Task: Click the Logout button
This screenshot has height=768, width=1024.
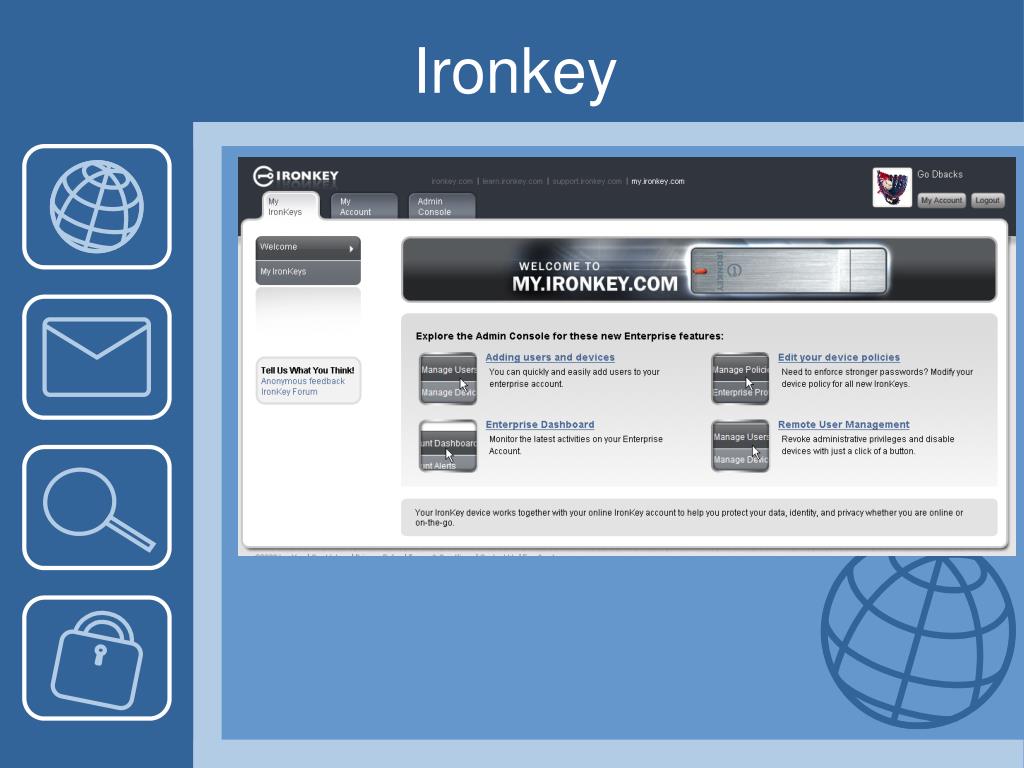Action: [987, 200]
